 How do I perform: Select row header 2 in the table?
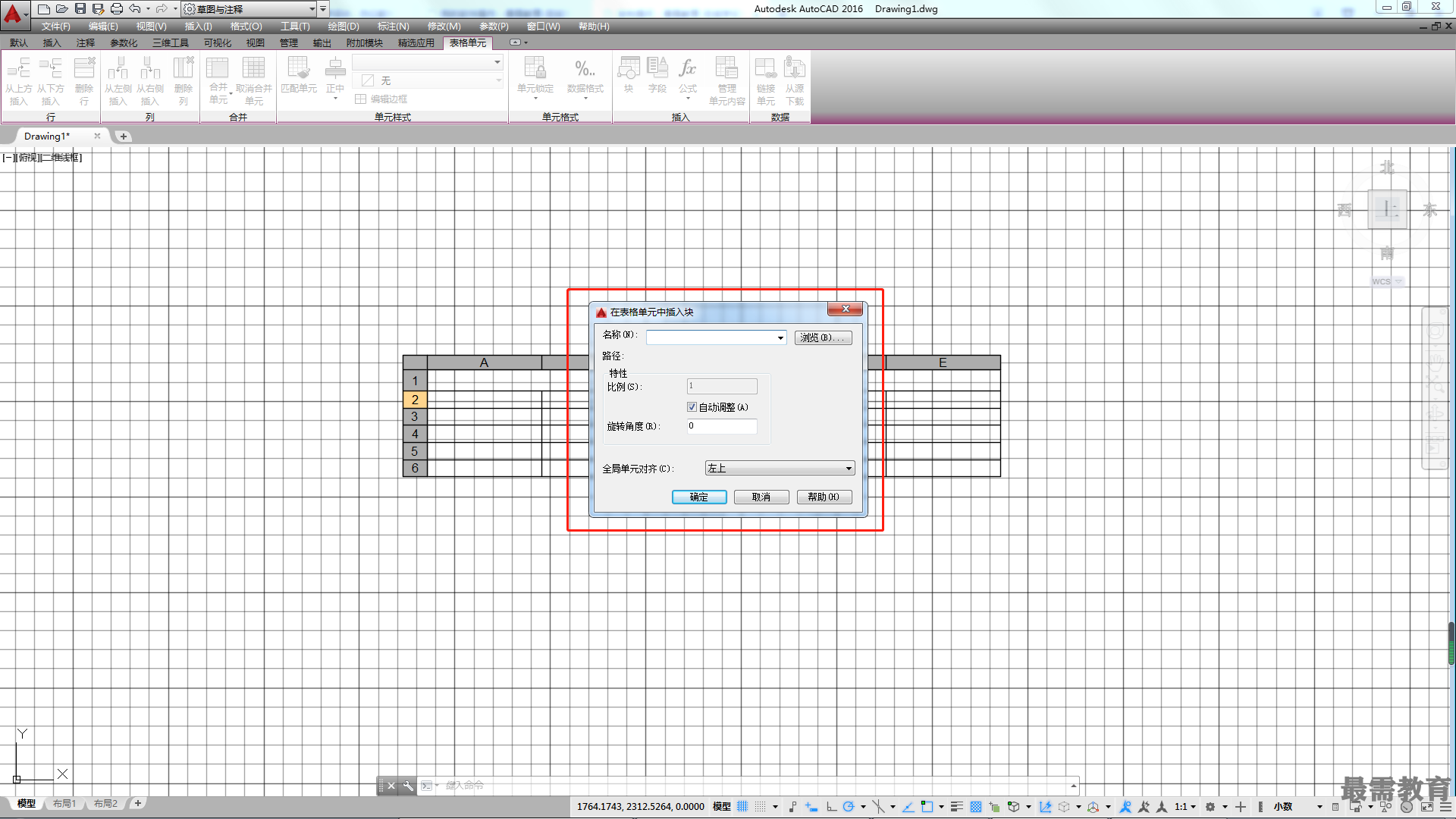pos(415,400)
